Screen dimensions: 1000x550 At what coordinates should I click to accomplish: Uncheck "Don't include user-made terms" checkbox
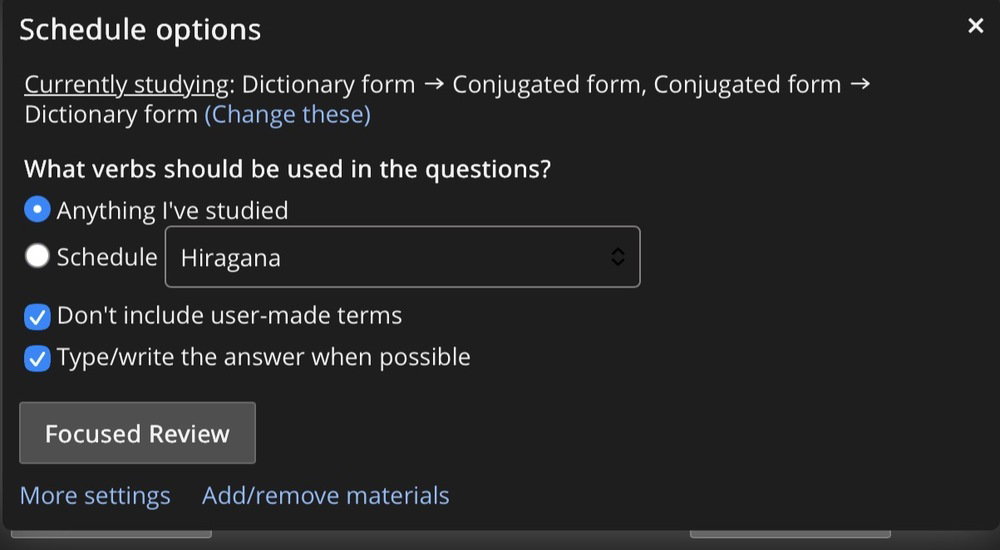[37, 317]
